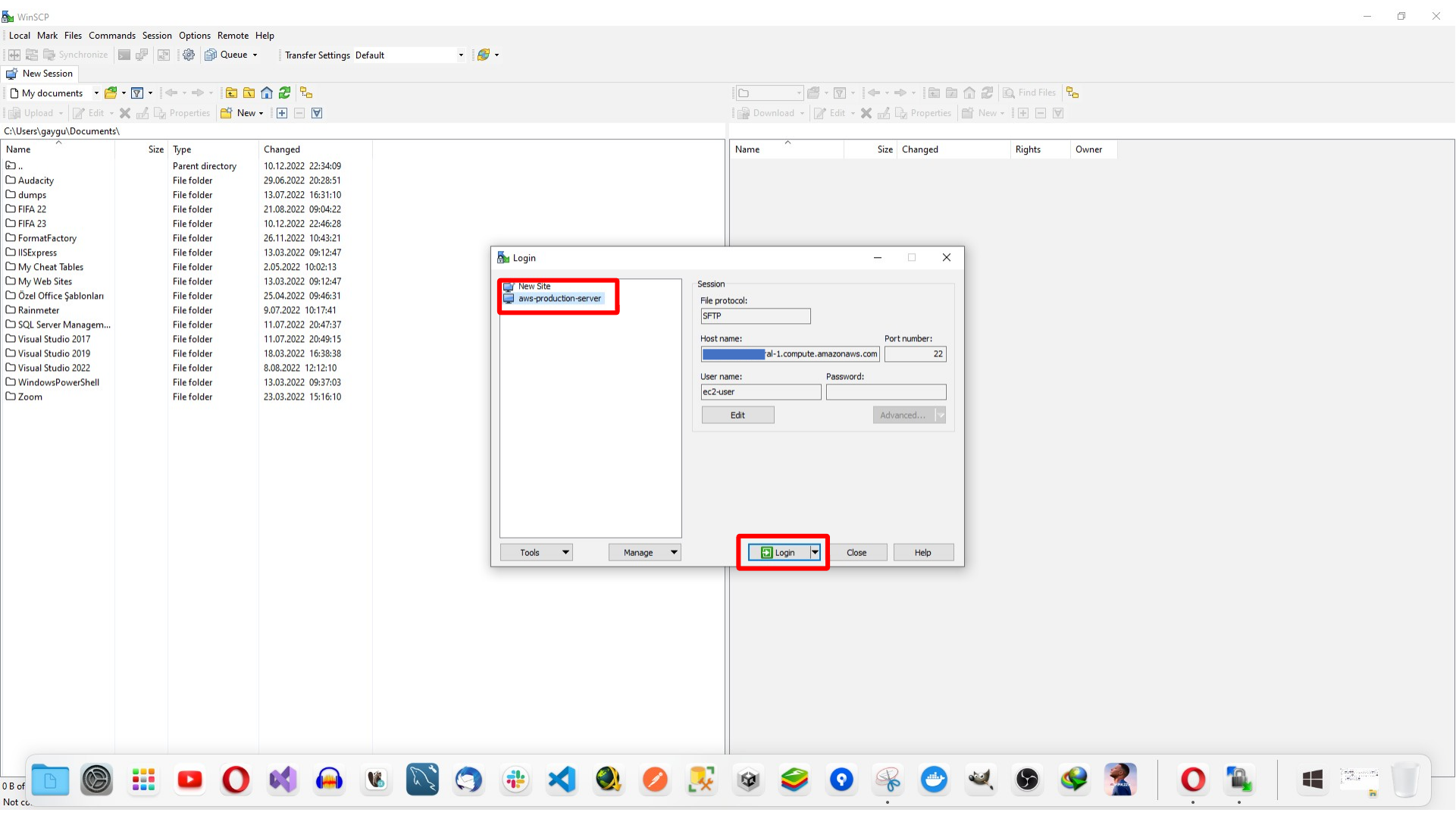
Task: Click the Host name field
Action: pos(790,354)
